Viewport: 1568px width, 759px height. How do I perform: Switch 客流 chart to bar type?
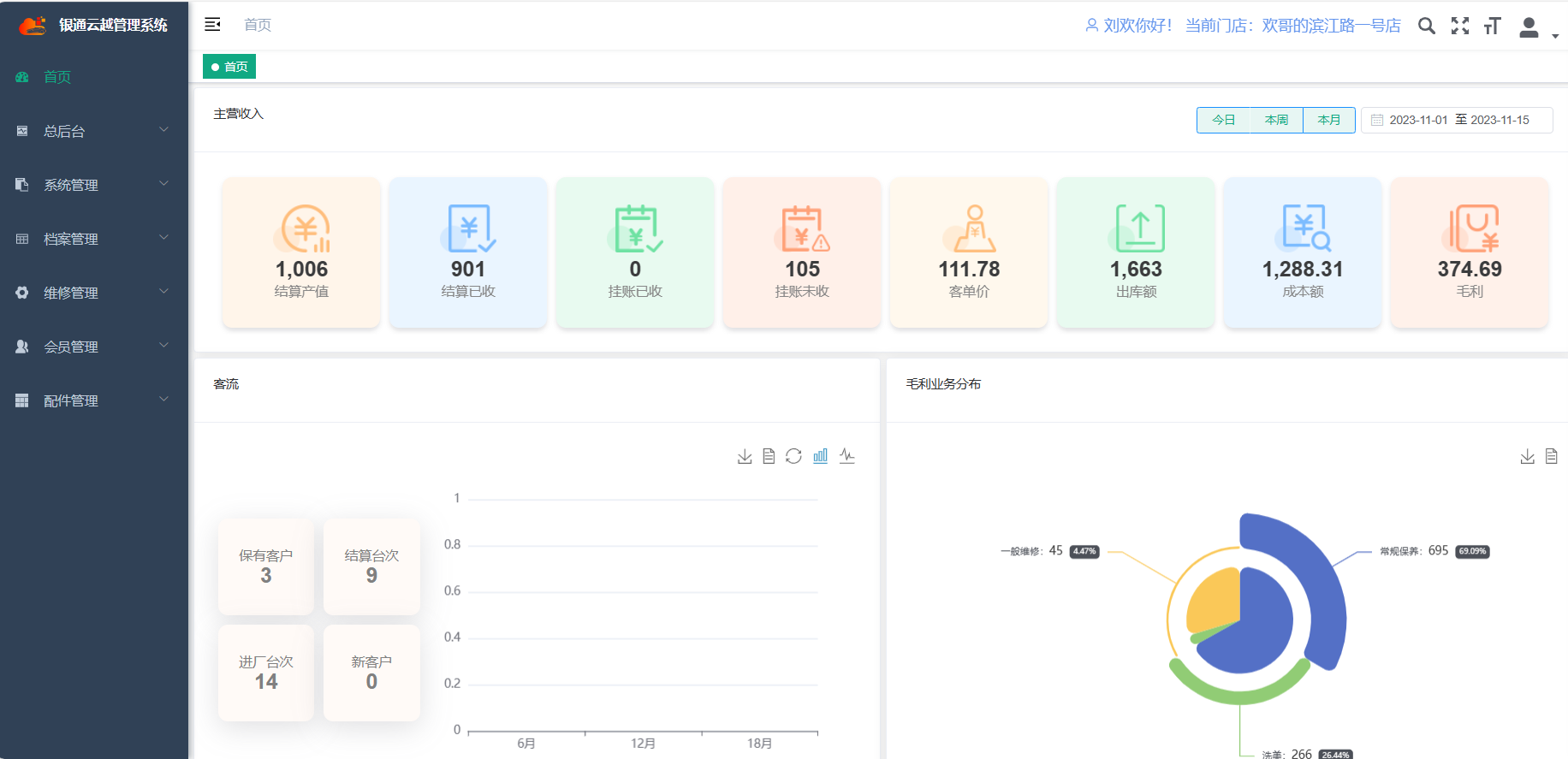[x=821, y=456]
